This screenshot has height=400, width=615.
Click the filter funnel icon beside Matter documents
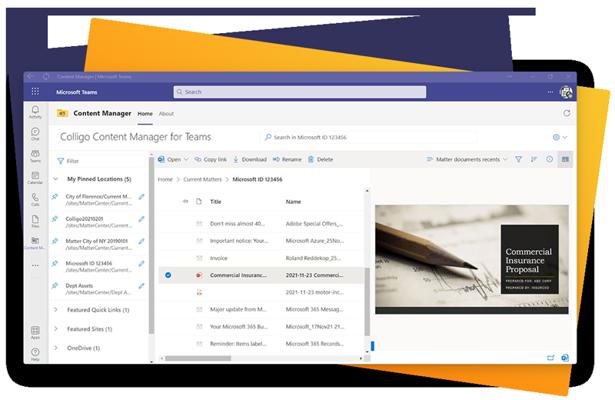point(518,159)
